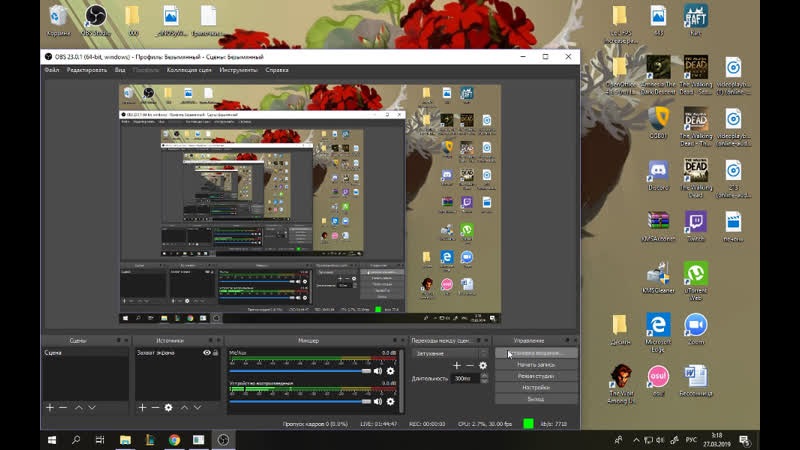Open Microsoft Edge desktop shortcut

pos(658,333)
